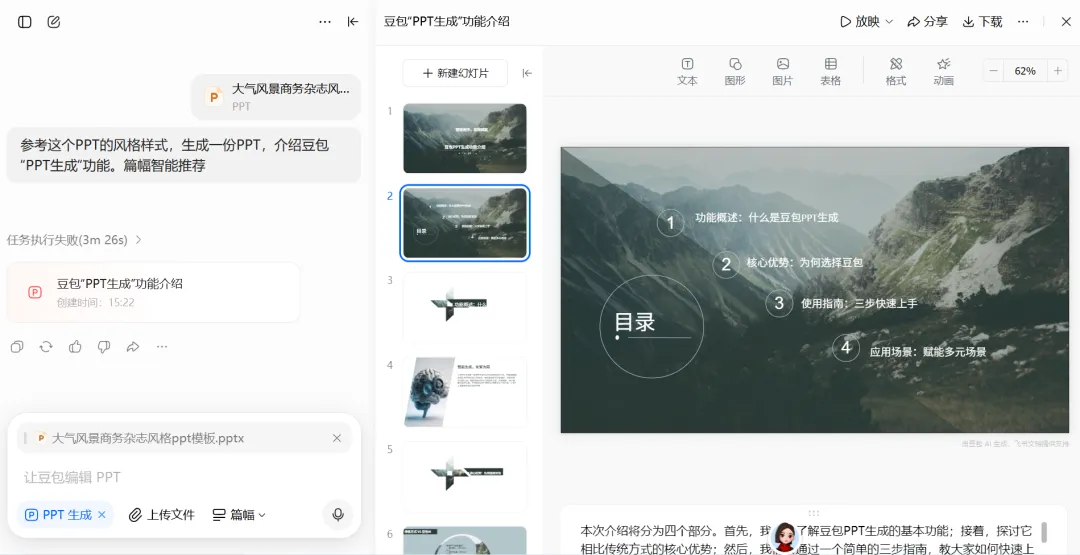Copy the response with copy icon

[x=17, y=346]
